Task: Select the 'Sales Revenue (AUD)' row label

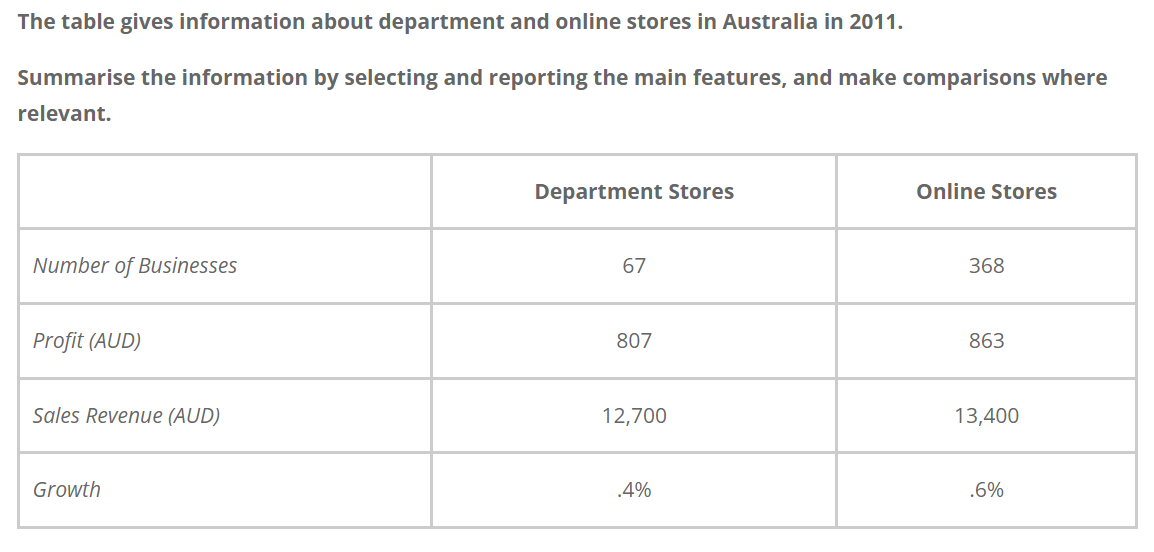Action: (x=126, y=416)
